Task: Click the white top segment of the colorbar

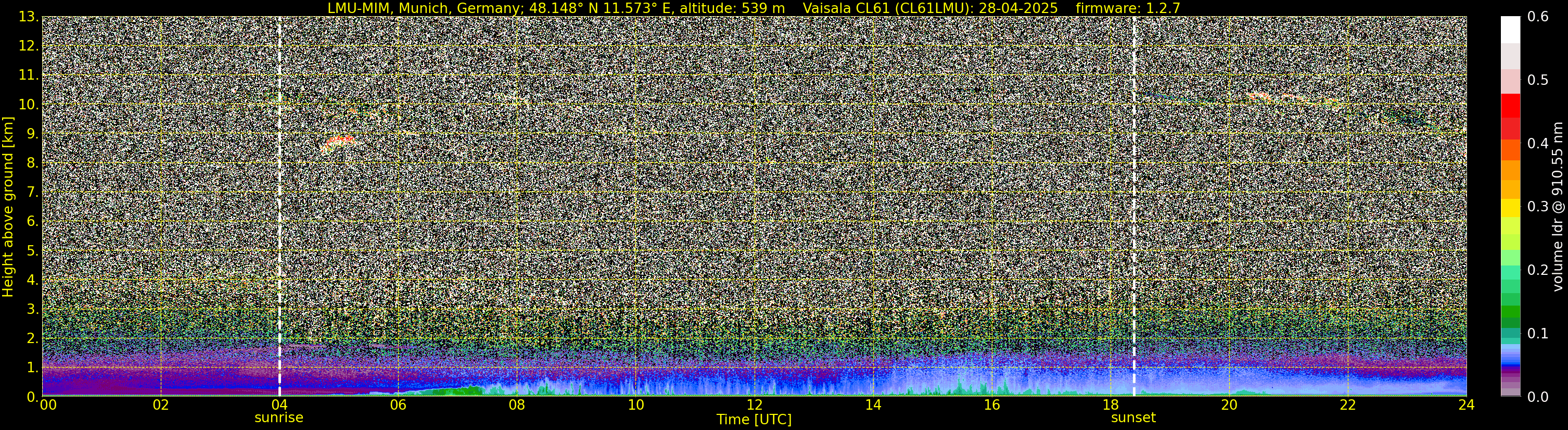Action: tap(1510, 30)
